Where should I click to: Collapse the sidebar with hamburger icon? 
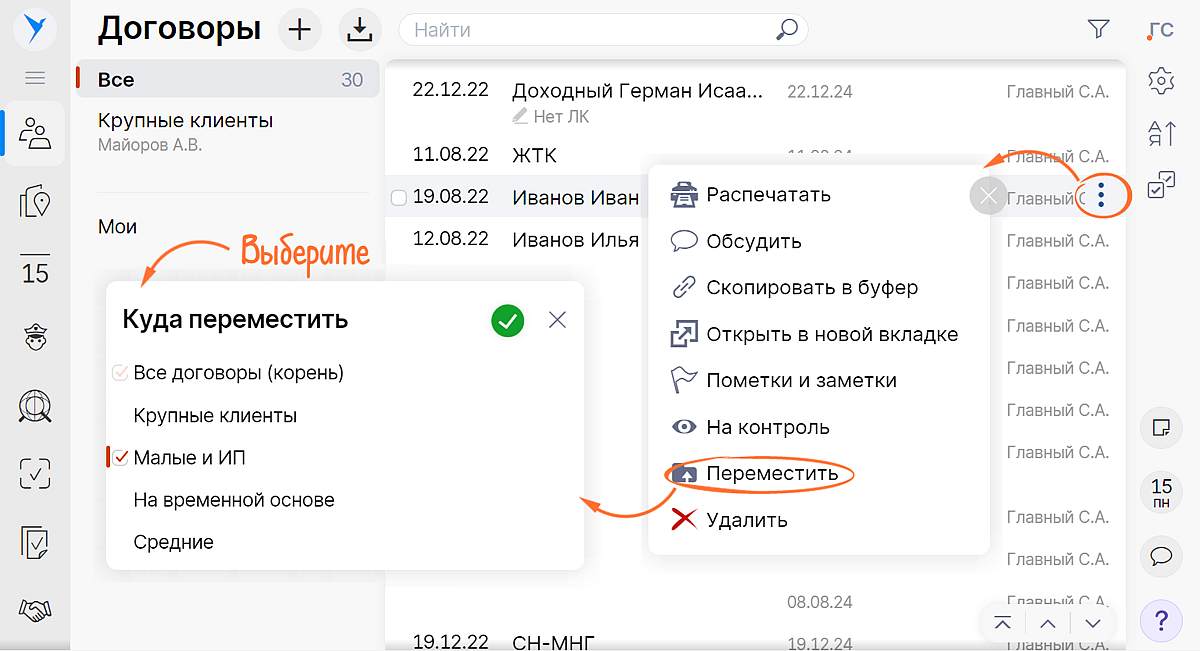pyautogui.click(x=35, y=77)
